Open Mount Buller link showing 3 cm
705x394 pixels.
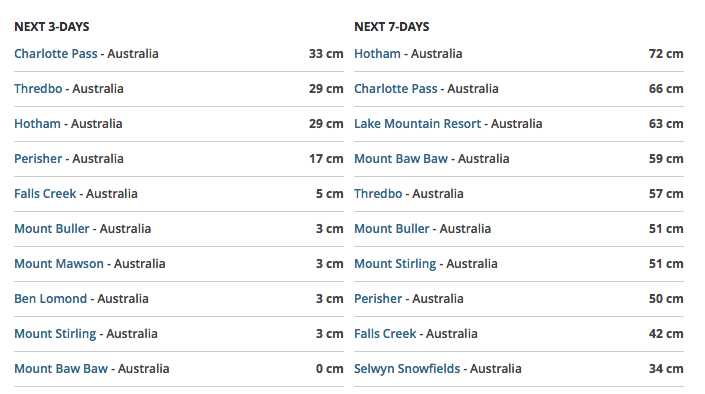click(52, 229)
